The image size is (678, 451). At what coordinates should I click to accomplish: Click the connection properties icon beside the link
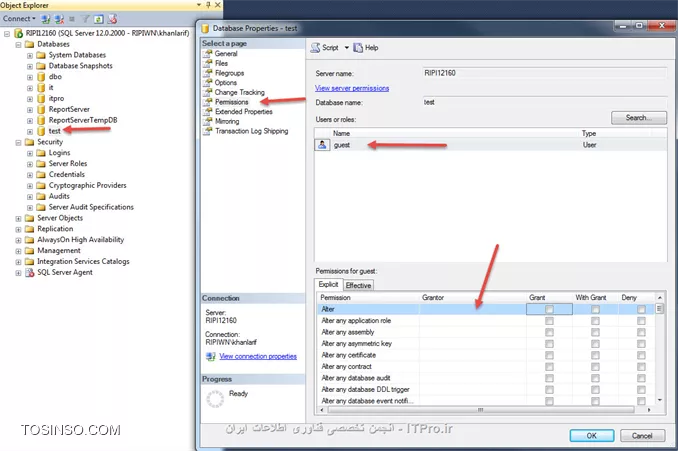(x=211, y=356)
